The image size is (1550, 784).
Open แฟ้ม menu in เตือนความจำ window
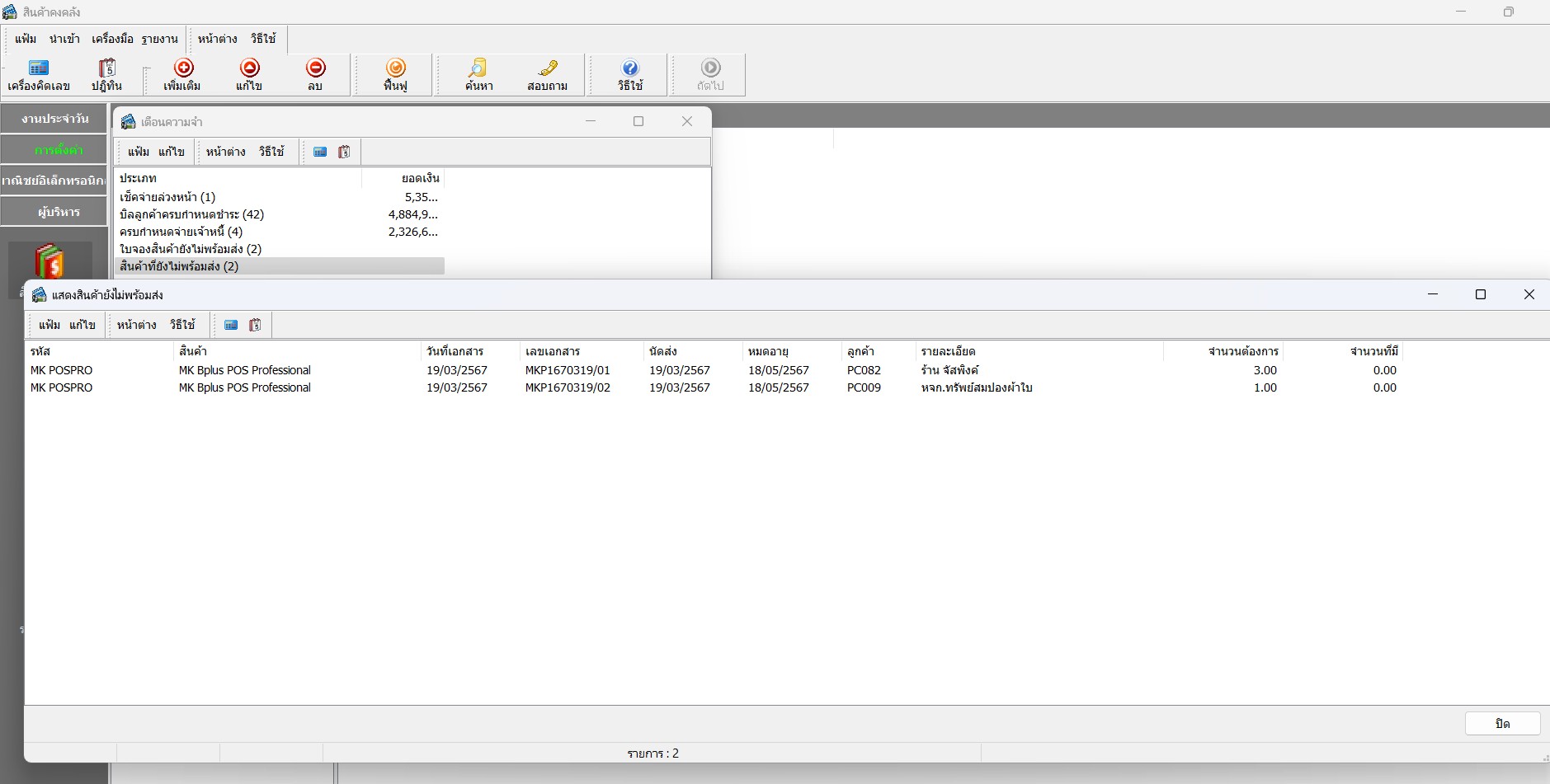139,152
